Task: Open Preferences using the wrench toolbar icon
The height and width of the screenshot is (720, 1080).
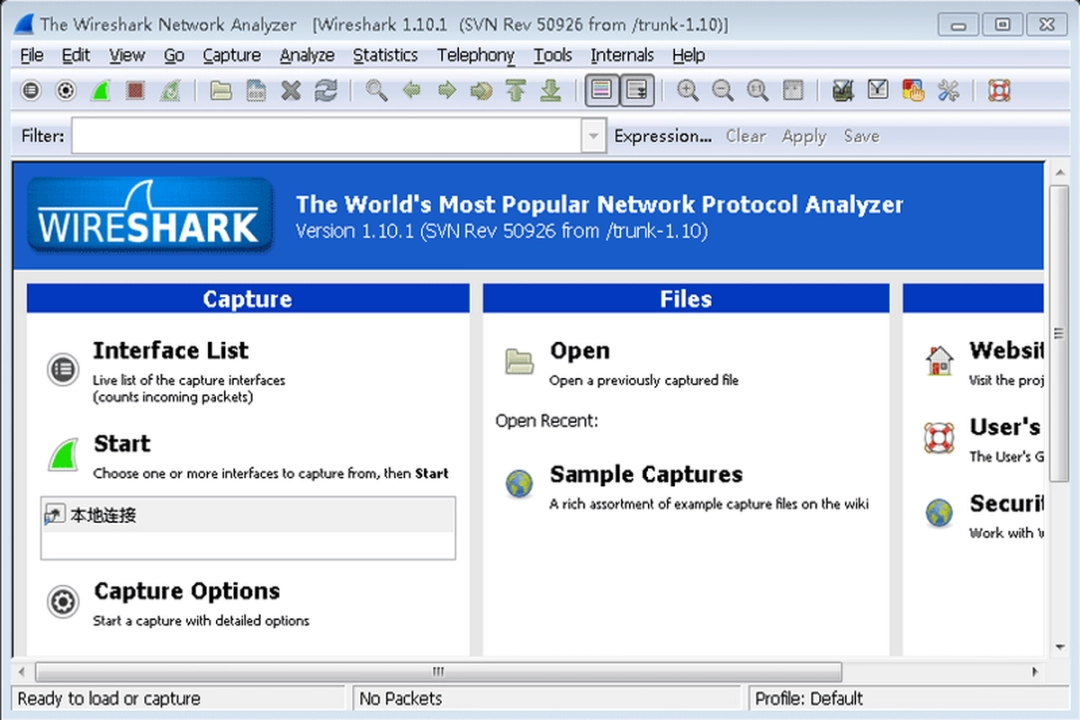Action: tap(947, 90)
